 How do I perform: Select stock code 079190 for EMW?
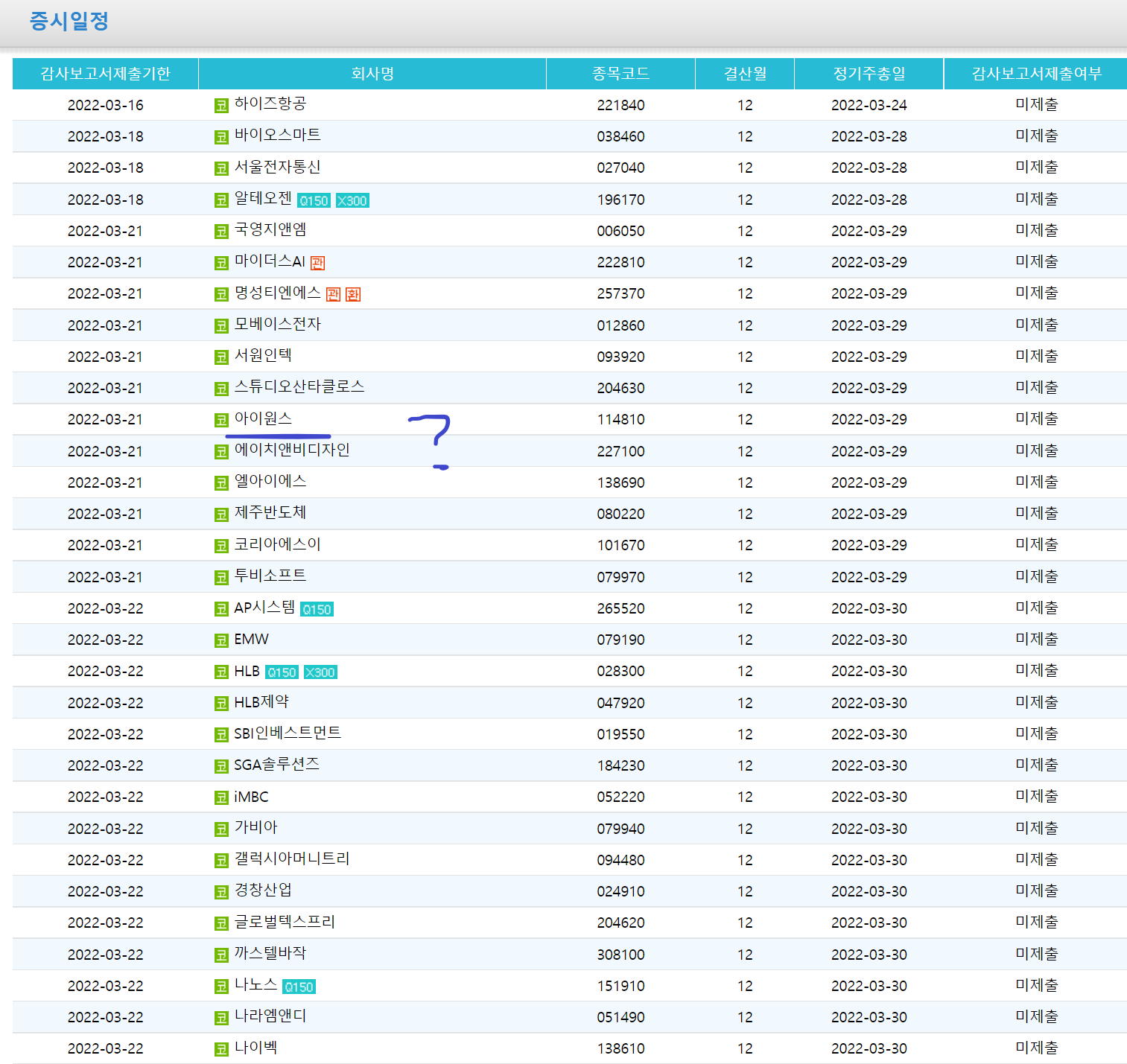tap(620, 640)
